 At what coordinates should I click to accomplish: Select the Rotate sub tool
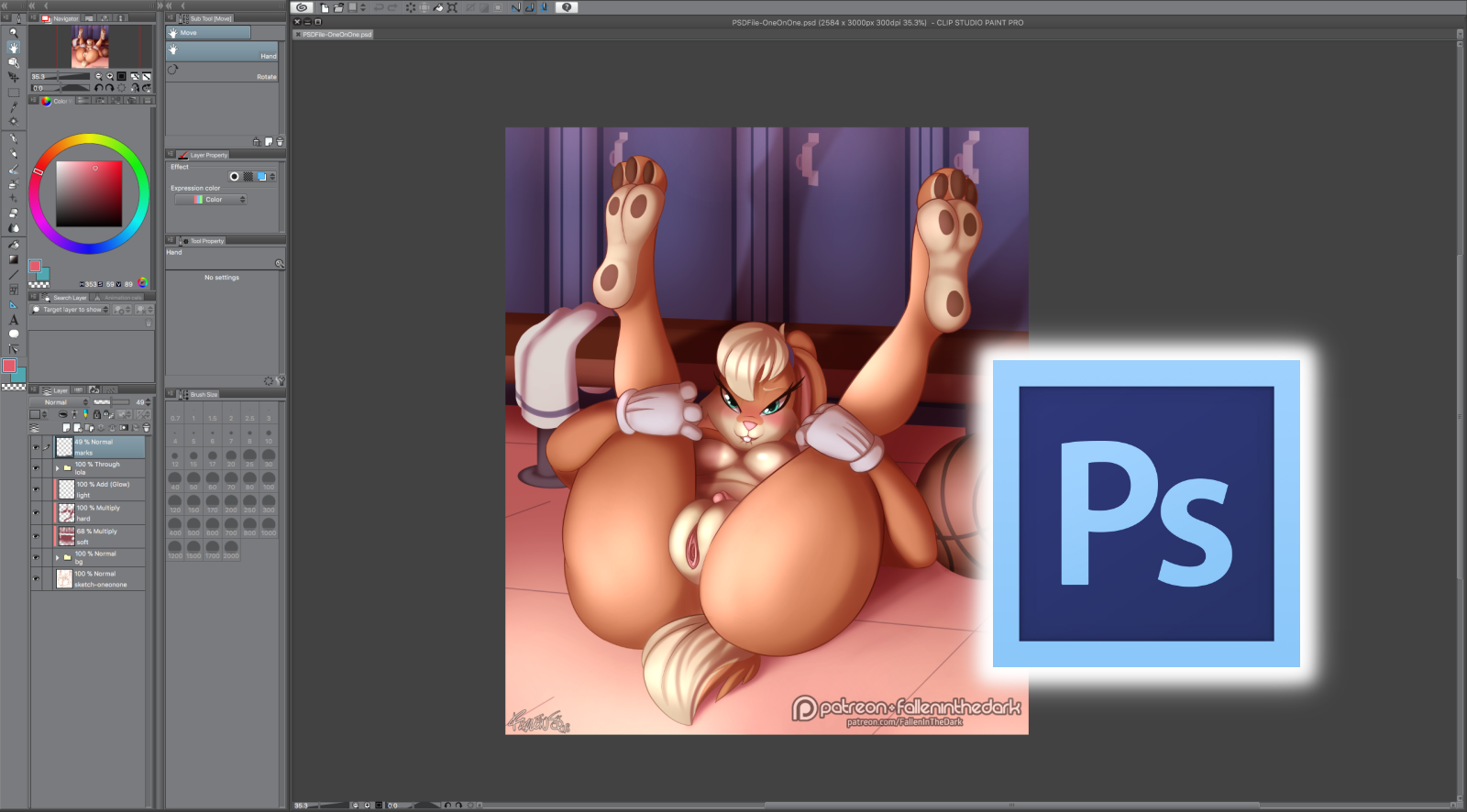[x=223, y=72]
